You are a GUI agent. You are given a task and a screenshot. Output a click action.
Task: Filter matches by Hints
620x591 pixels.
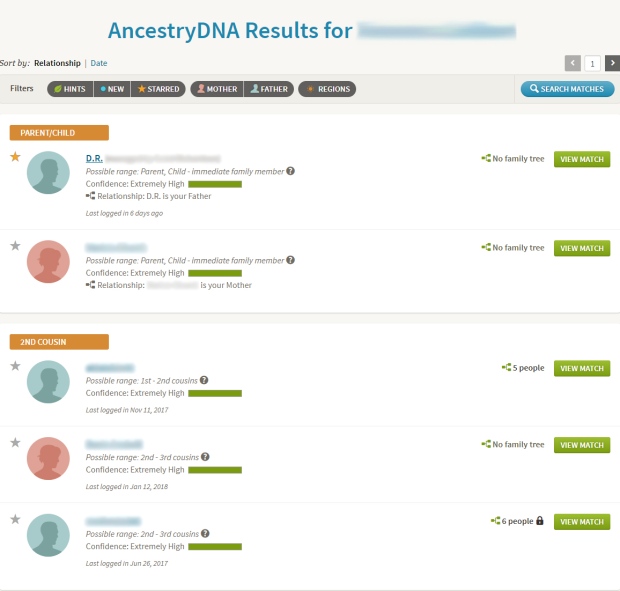click(70, 89)
